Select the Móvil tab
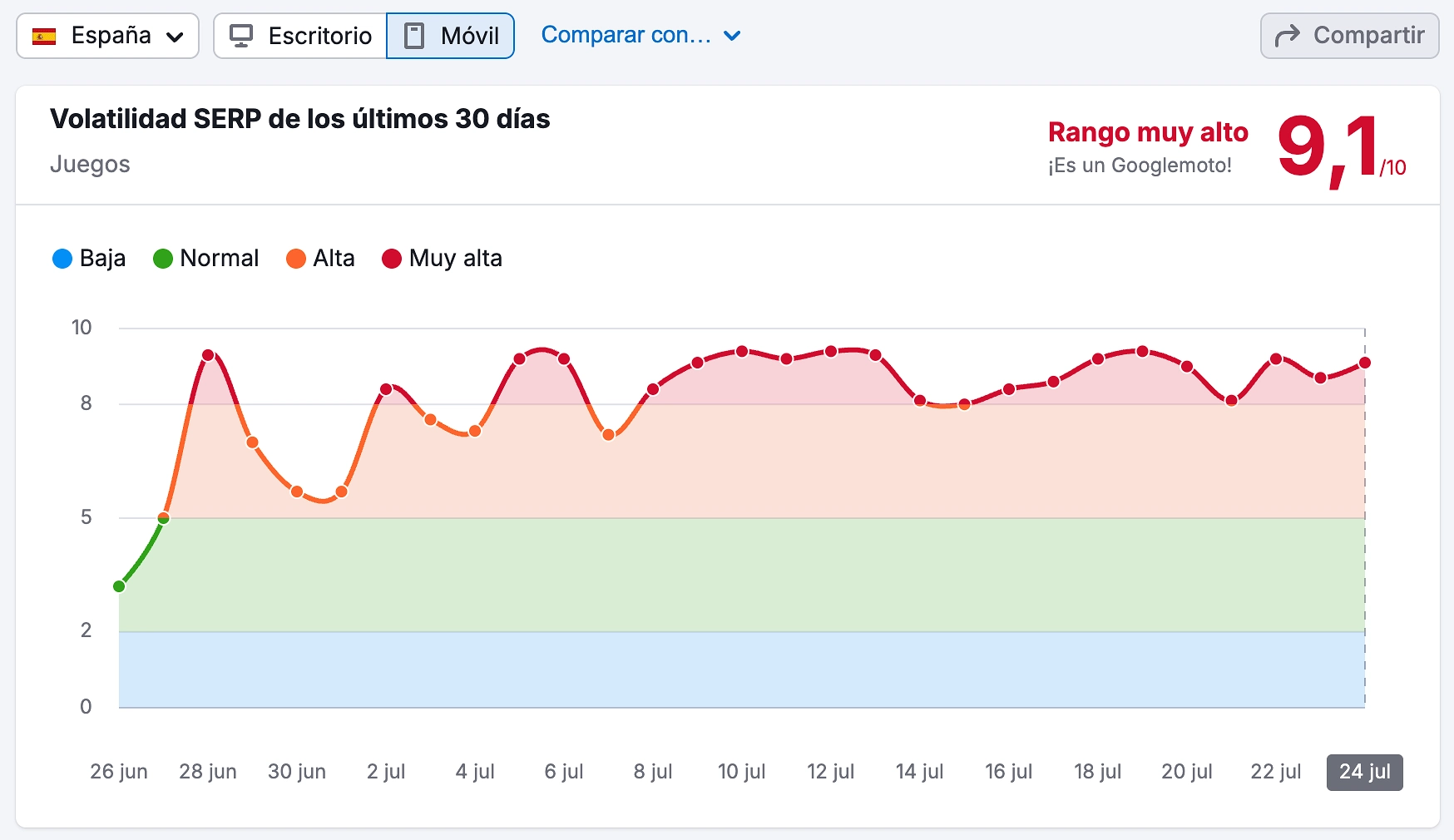 click(449, 36)
